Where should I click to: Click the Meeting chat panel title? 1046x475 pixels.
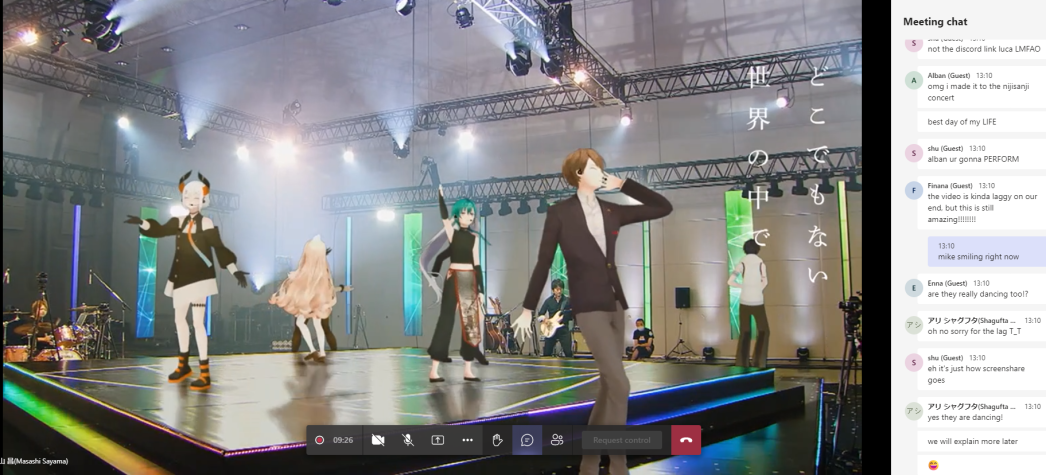(x=935, y=22)
